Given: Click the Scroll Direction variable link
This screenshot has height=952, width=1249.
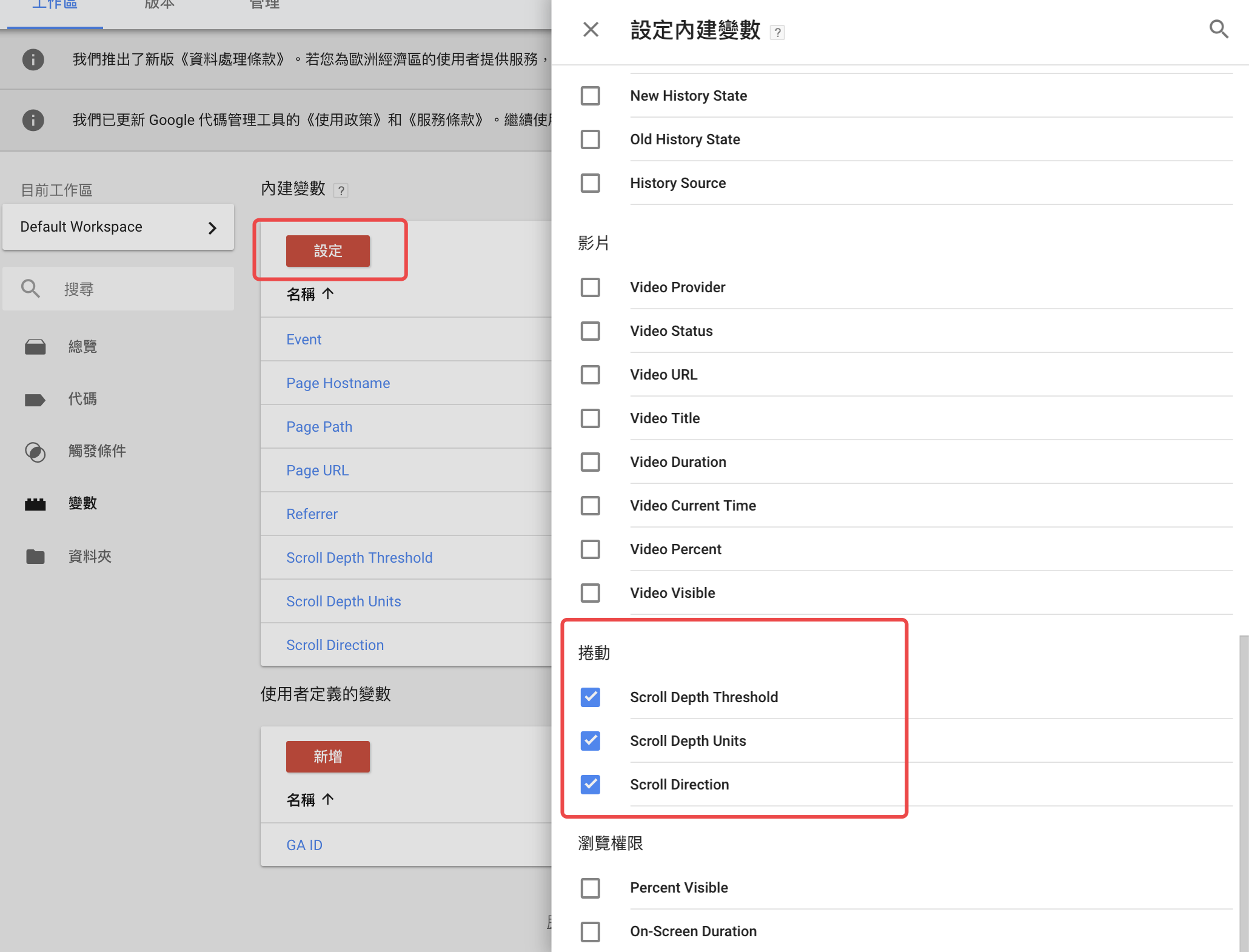Looking at the screenshot, I should [335, 645].
